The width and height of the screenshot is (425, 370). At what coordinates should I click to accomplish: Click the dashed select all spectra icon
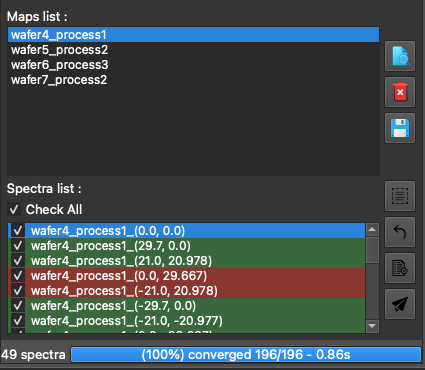(400, 196)
